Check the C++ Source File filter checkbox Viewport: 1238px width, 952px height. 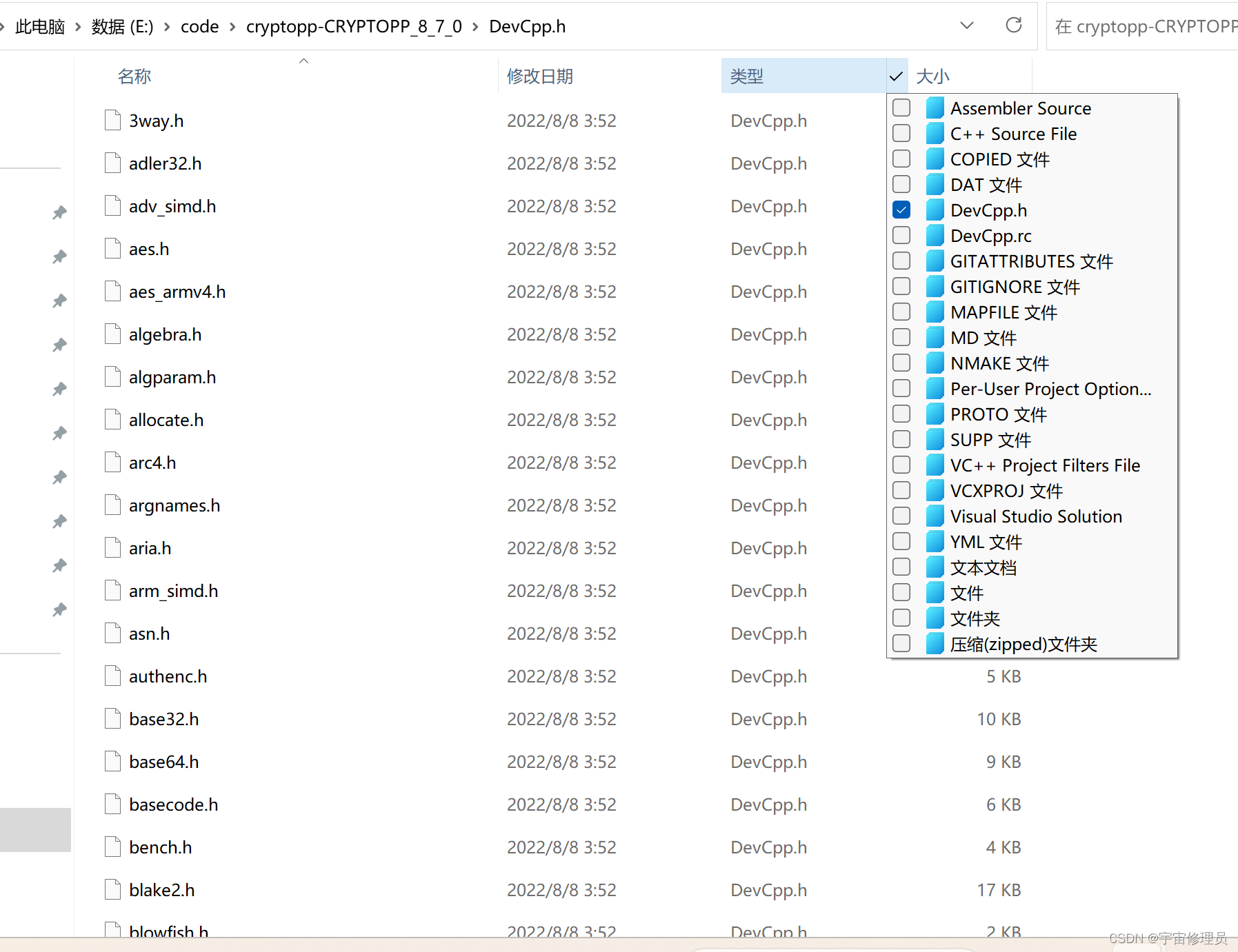pos(901,133)
